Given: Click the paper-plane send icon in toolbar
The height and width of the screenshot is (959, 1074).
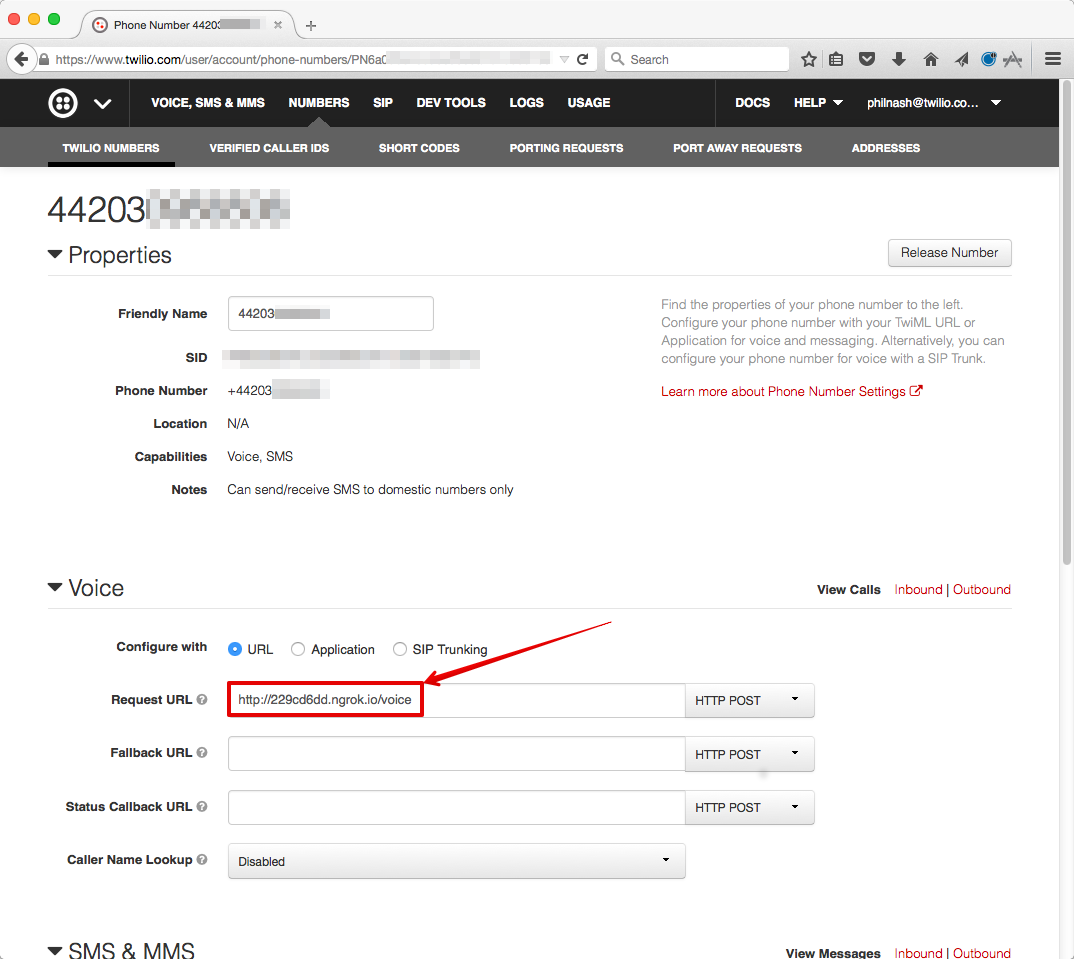Looking at the screenshot, I should point(962,60).
